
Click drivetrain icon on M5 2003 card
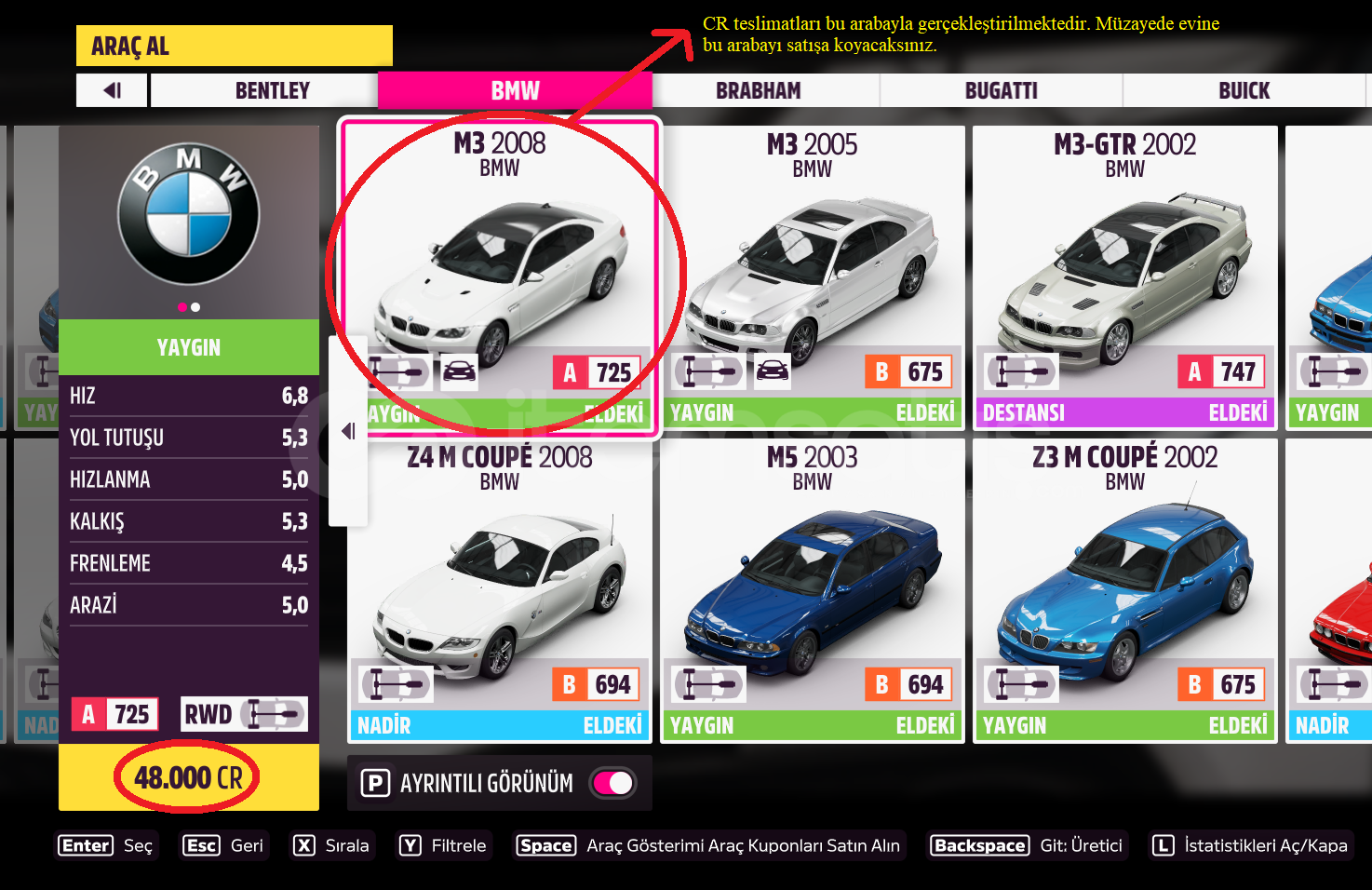coord(709,684)
